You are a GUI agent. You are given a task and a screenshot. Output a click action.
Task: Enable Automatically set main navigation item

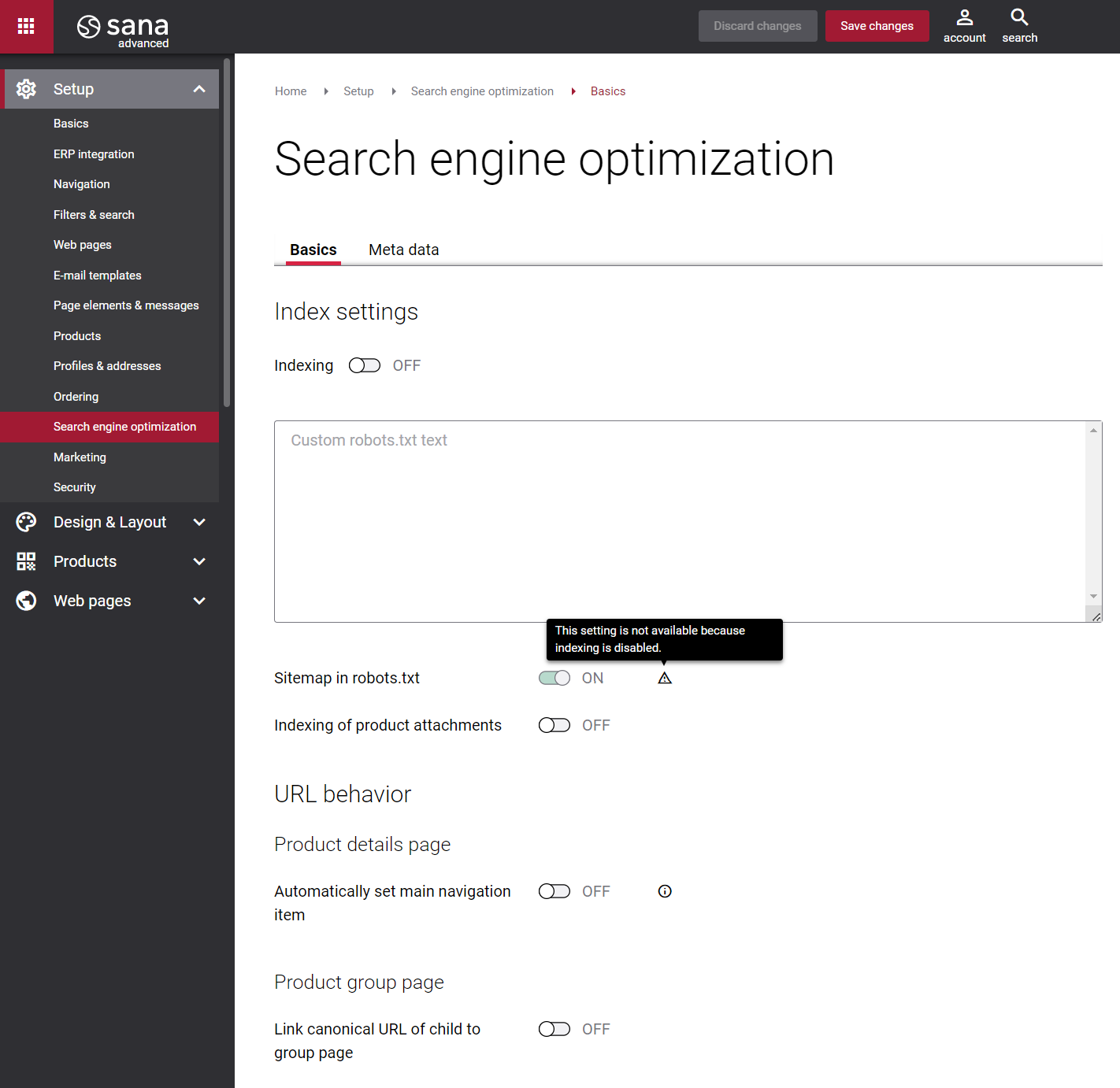pyautogui.click(x=554, y=891)
